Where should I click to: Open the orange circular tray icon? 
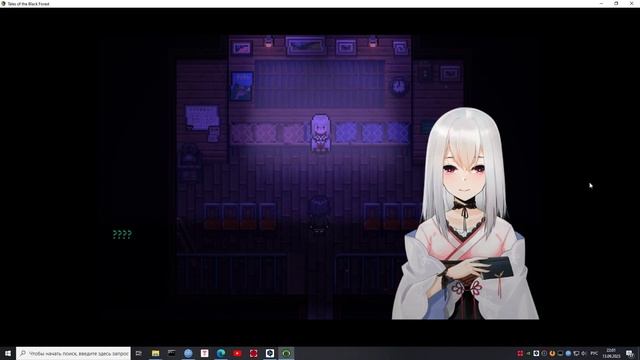coord(552,353)
